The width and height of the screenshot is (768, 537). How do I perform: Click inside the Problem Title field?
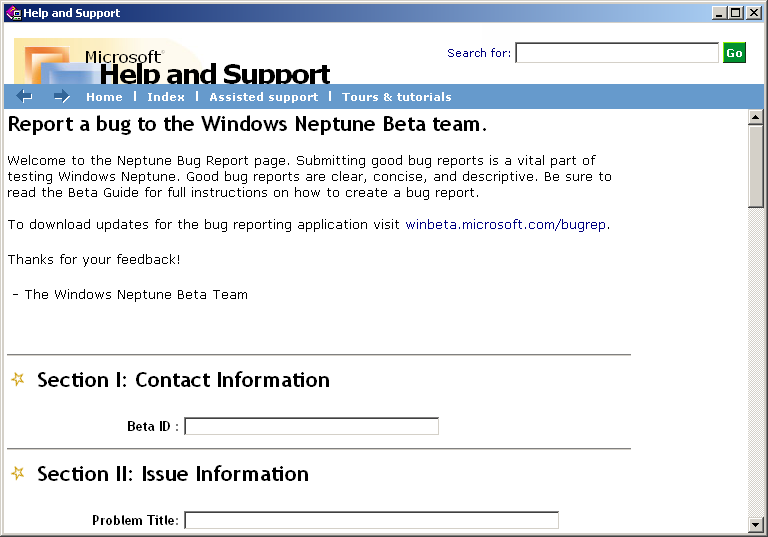click(x=371, y=520)
